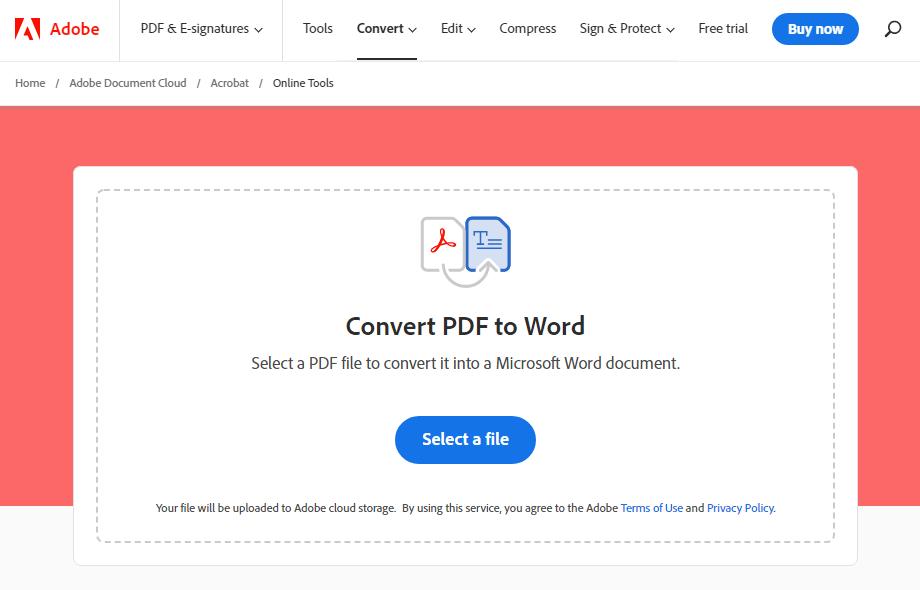
Task: Click the Select a file button
Action: pos(465,440)
